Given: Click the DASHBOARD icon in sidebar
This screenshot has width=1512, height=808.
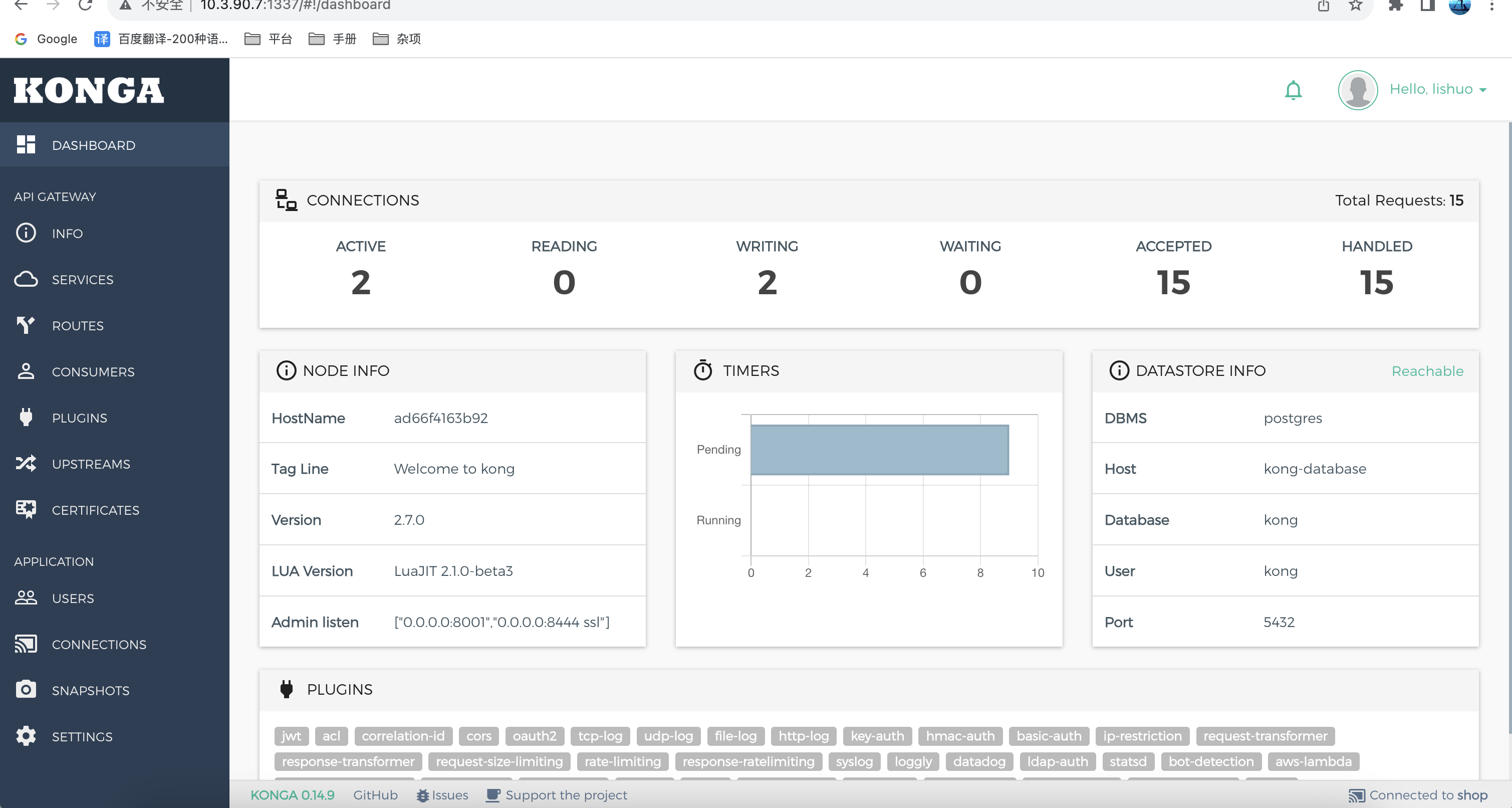Looking at the screenshot, I should (27, 144).
